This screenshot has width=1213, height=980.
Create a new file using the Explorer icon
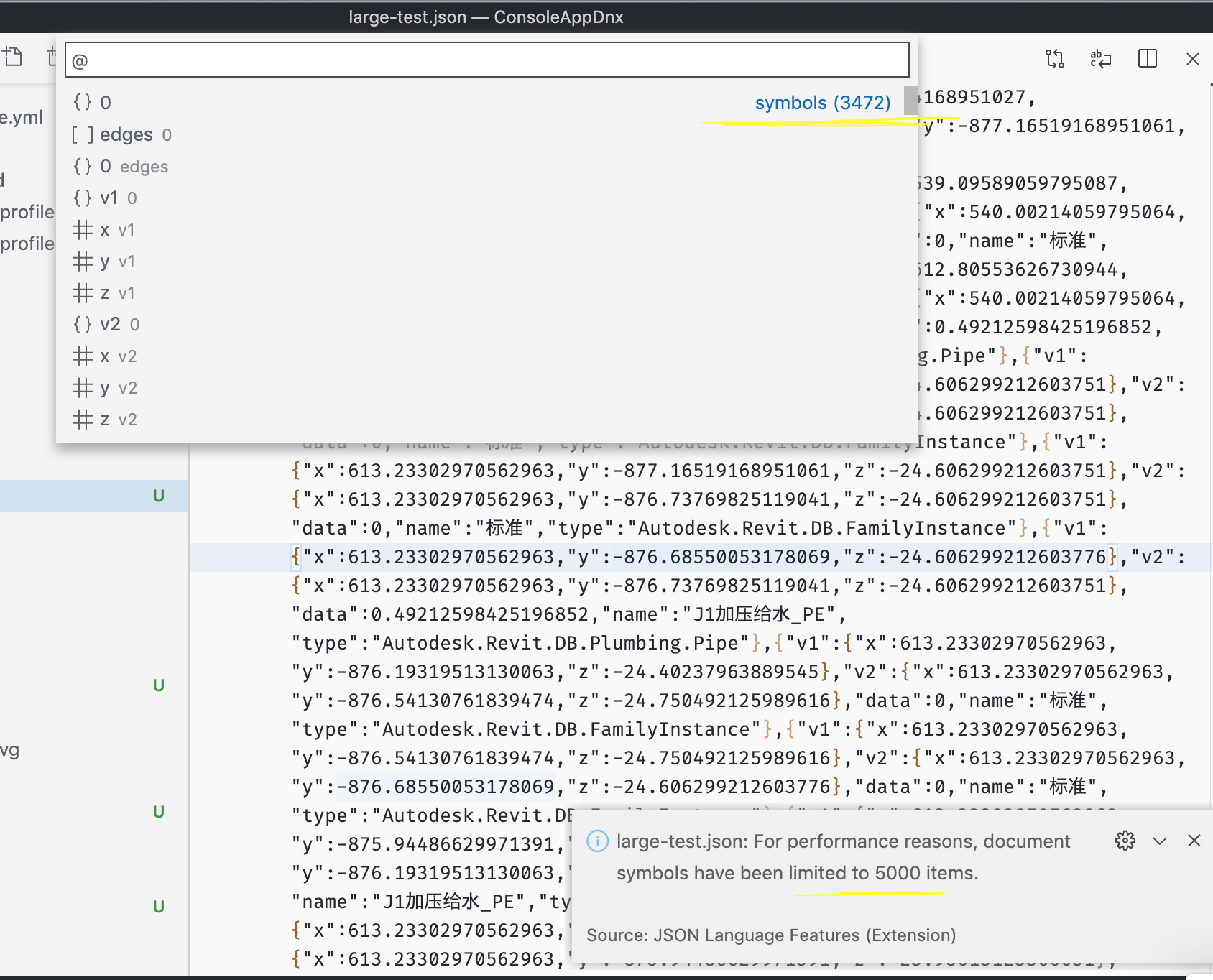click(13, 56)
